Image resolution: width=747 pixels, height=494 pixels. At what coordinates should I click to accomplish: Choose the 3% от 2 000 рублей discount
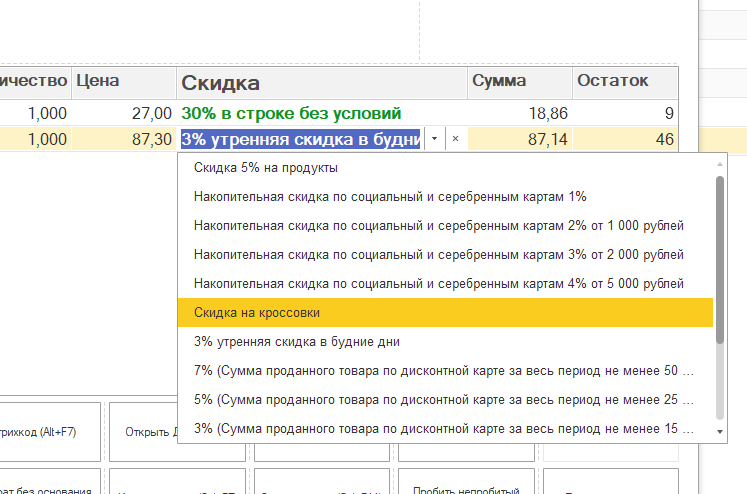(x=445, y=255)
